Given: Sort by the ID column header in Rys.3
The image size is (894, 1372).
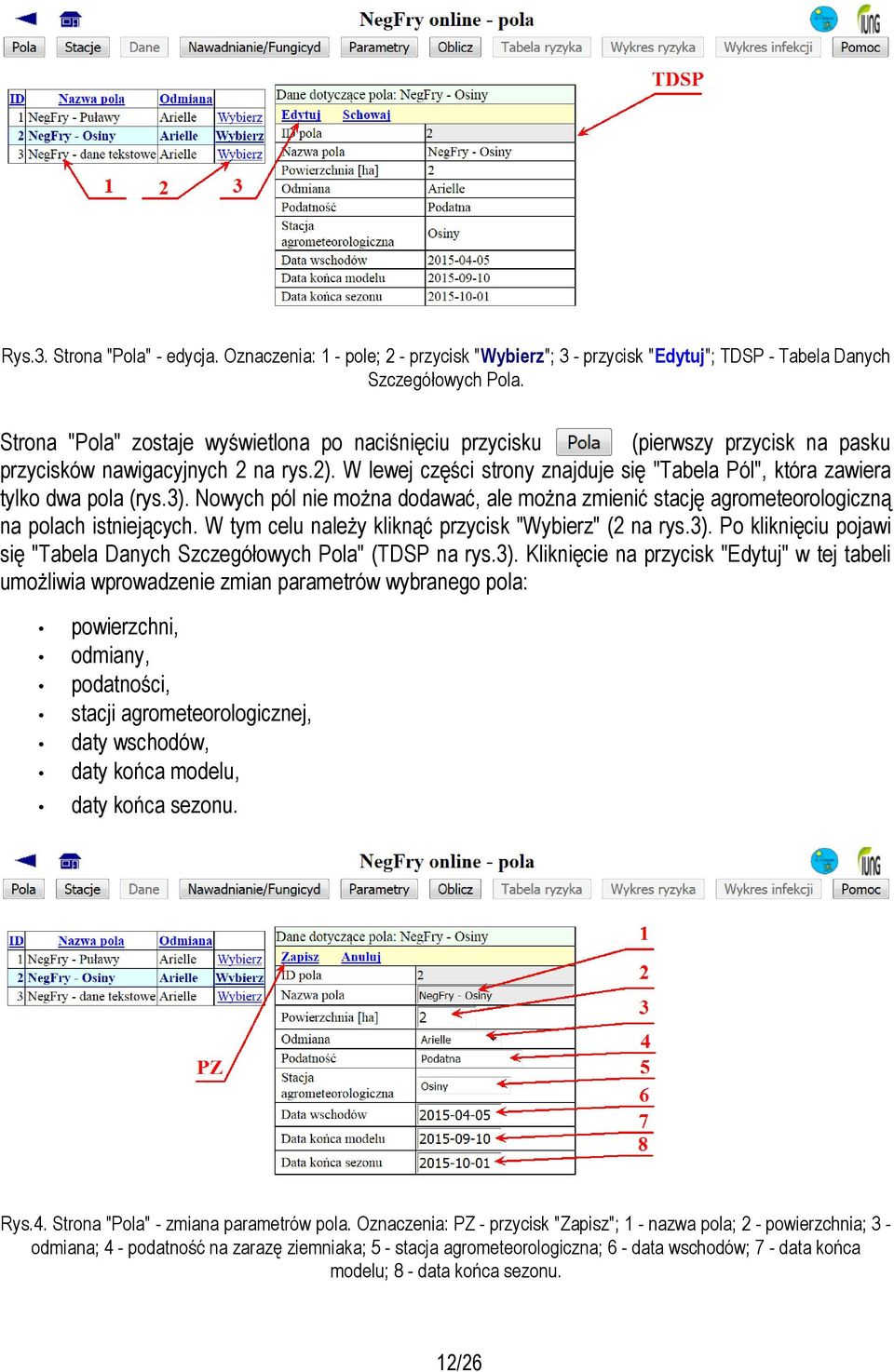Looking at the screenshot, I should [17, 99].
